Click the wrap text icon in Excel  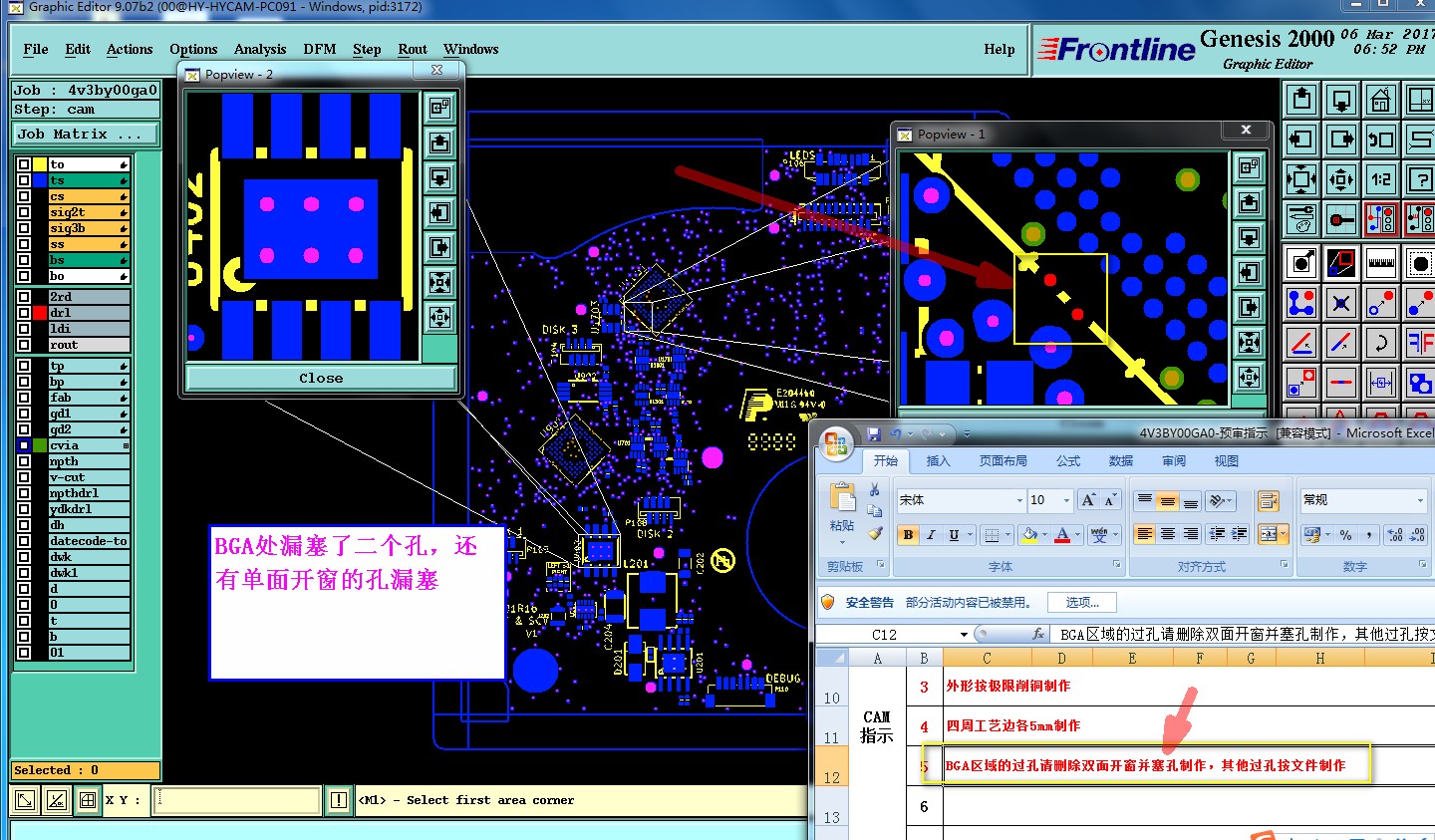pyautogui.click(x=1268, y=500)
